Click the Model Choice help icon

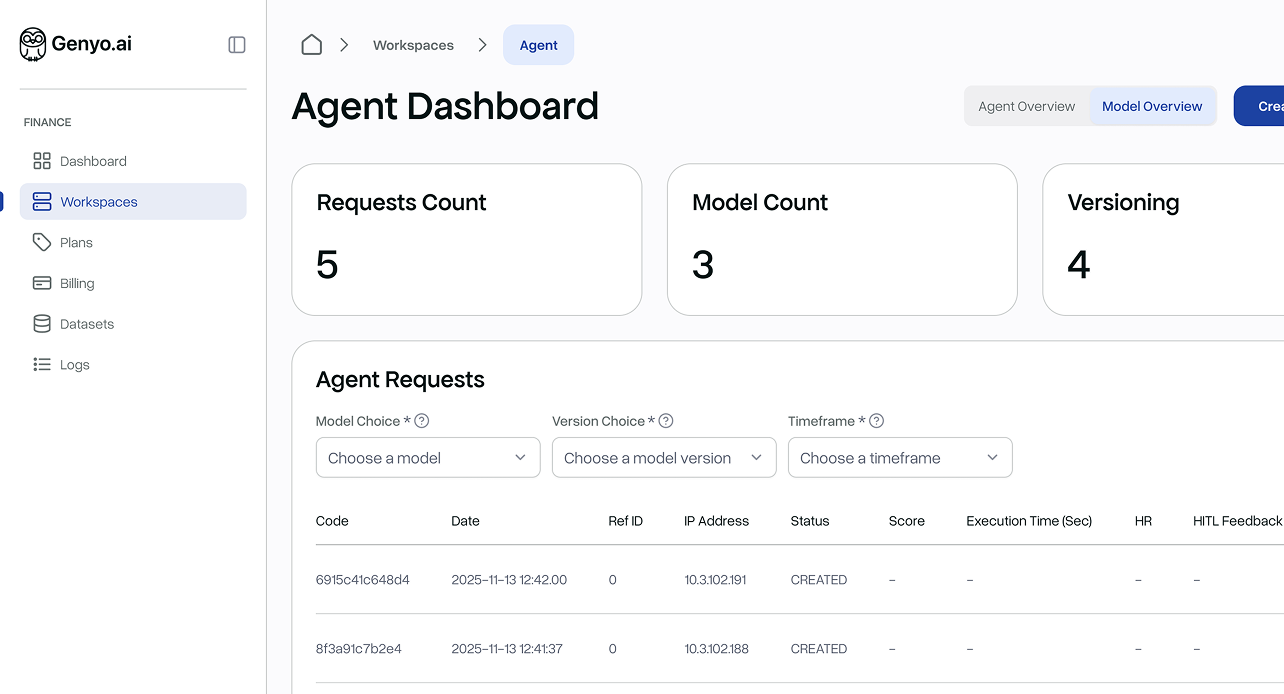[422, 421]
